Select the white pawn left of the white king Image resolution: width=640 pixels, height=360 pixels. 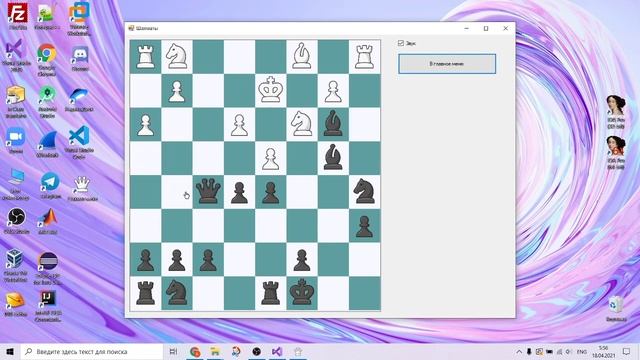[x=177, y=91]
